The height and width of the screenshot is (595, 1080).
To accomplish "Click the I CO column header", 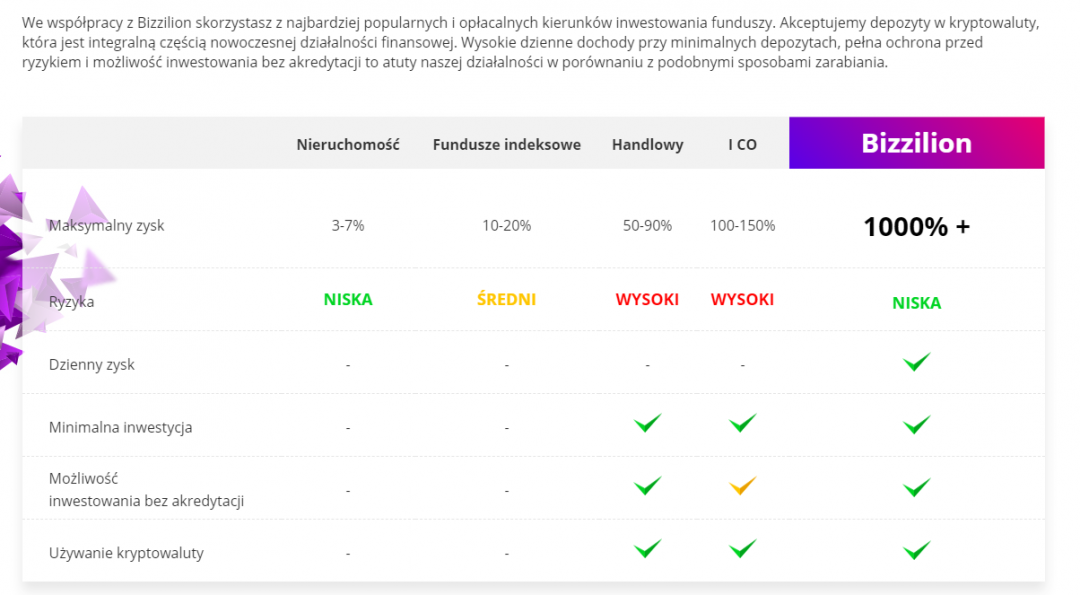I will [742, 144].
